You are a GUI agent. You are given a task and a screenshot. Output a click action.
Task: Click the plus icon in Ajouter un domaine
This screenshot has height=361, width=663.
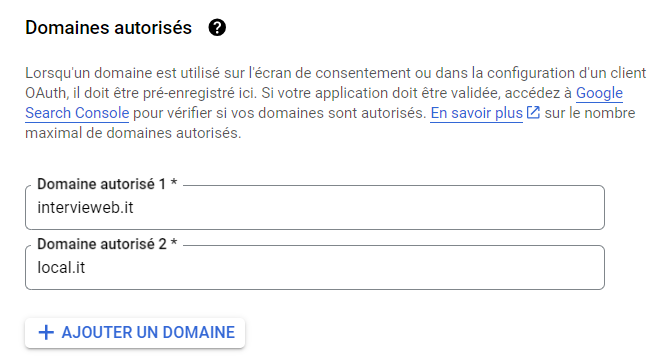coord(46,333)
